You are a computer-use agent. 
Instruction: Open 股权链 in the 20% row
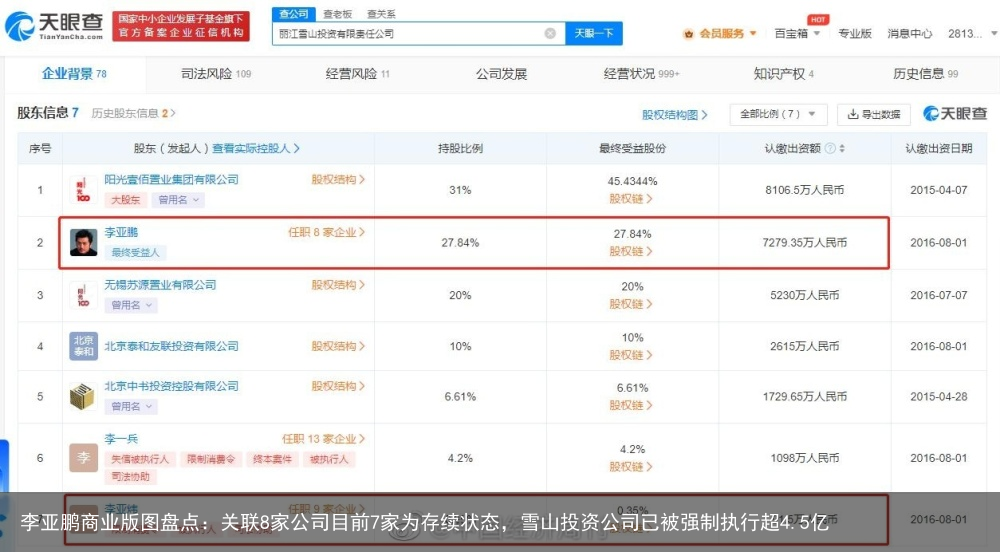(x=631, y=304)
